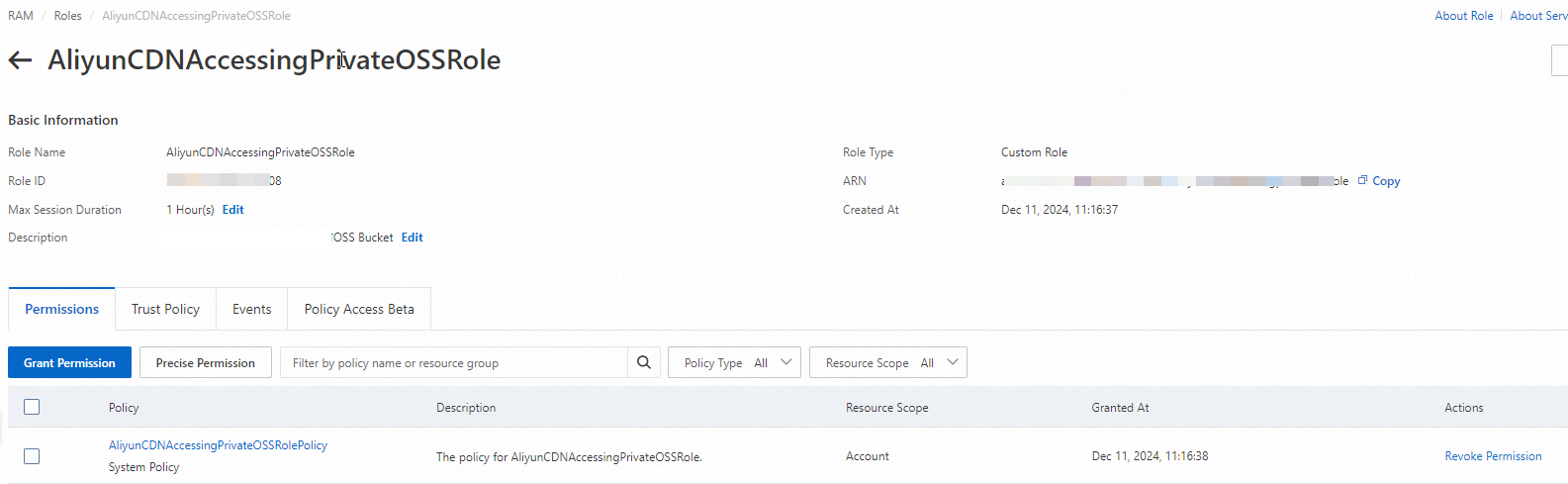Select all policies with header checkbox

click(32, 407)
